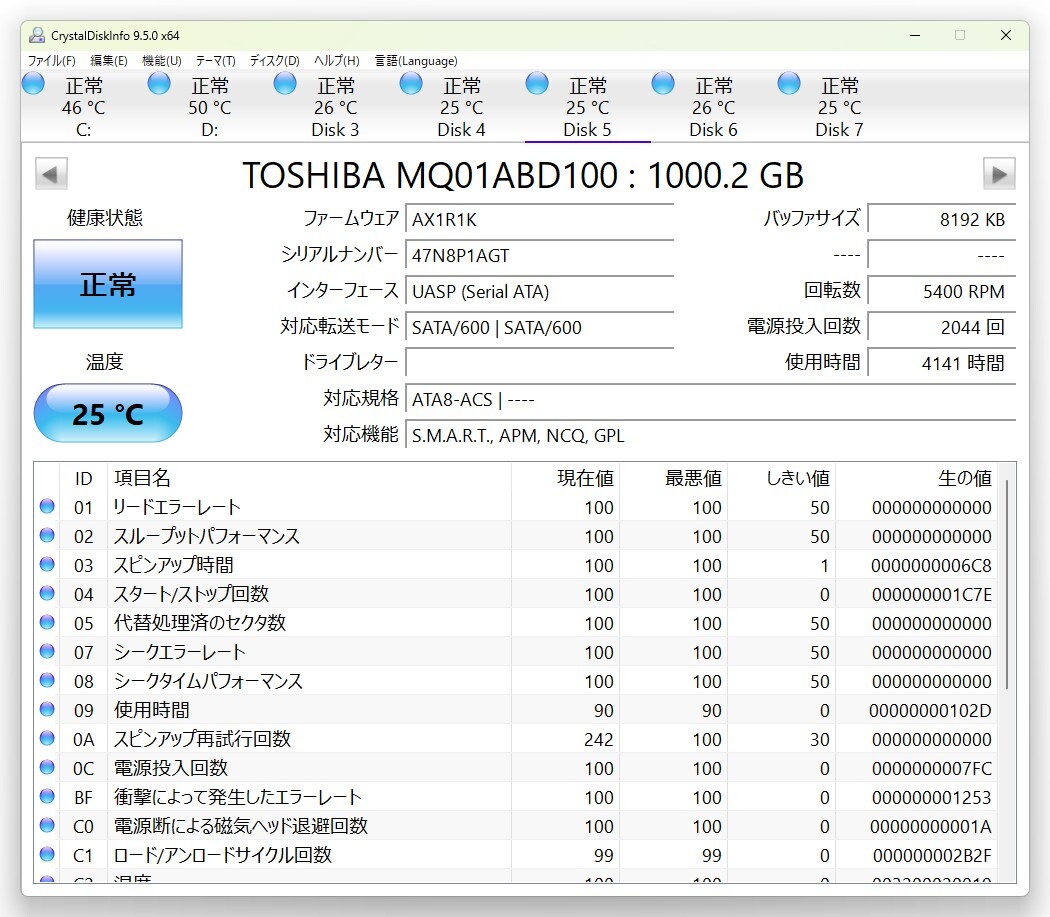Click status dot of row 08 シークタイムパフォーマンス

pos(47,680)
